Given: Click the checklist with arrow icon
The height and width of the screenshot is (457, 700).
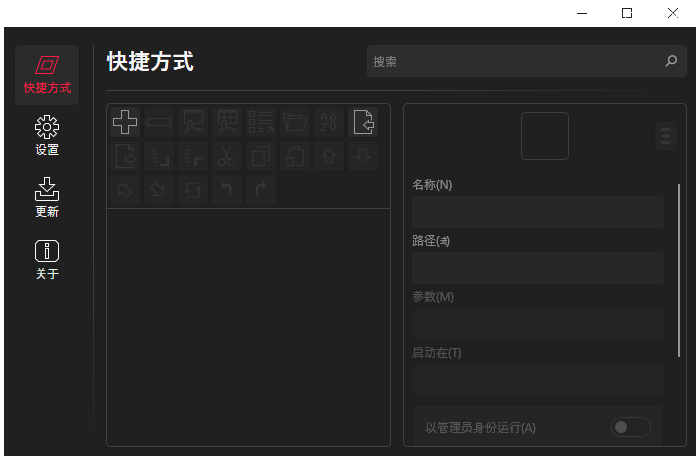Looking at the screenshot, I should pyautogui.click(x=261, y=122).
